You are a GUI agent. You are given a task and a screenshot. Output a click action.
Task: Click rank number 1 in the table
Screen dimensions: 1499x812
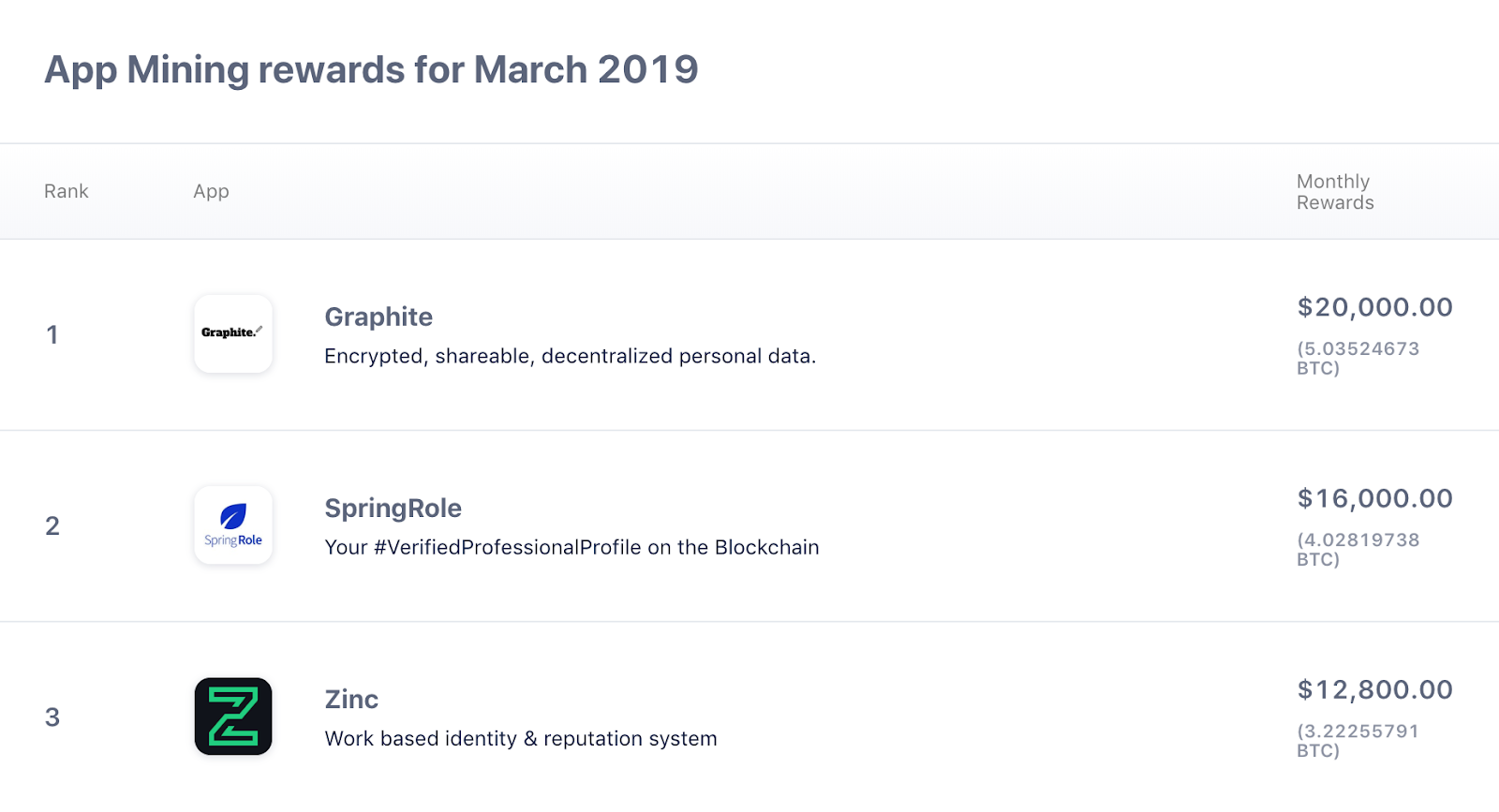coord(52,334)
